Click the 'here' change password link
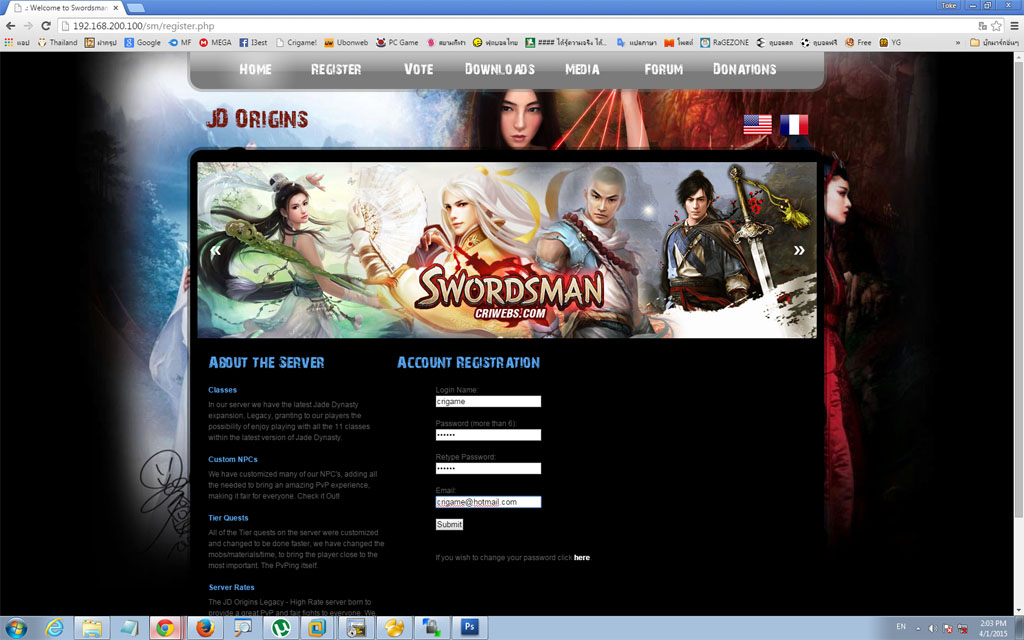Screen dimensions: 1024x640 point(582,558)
